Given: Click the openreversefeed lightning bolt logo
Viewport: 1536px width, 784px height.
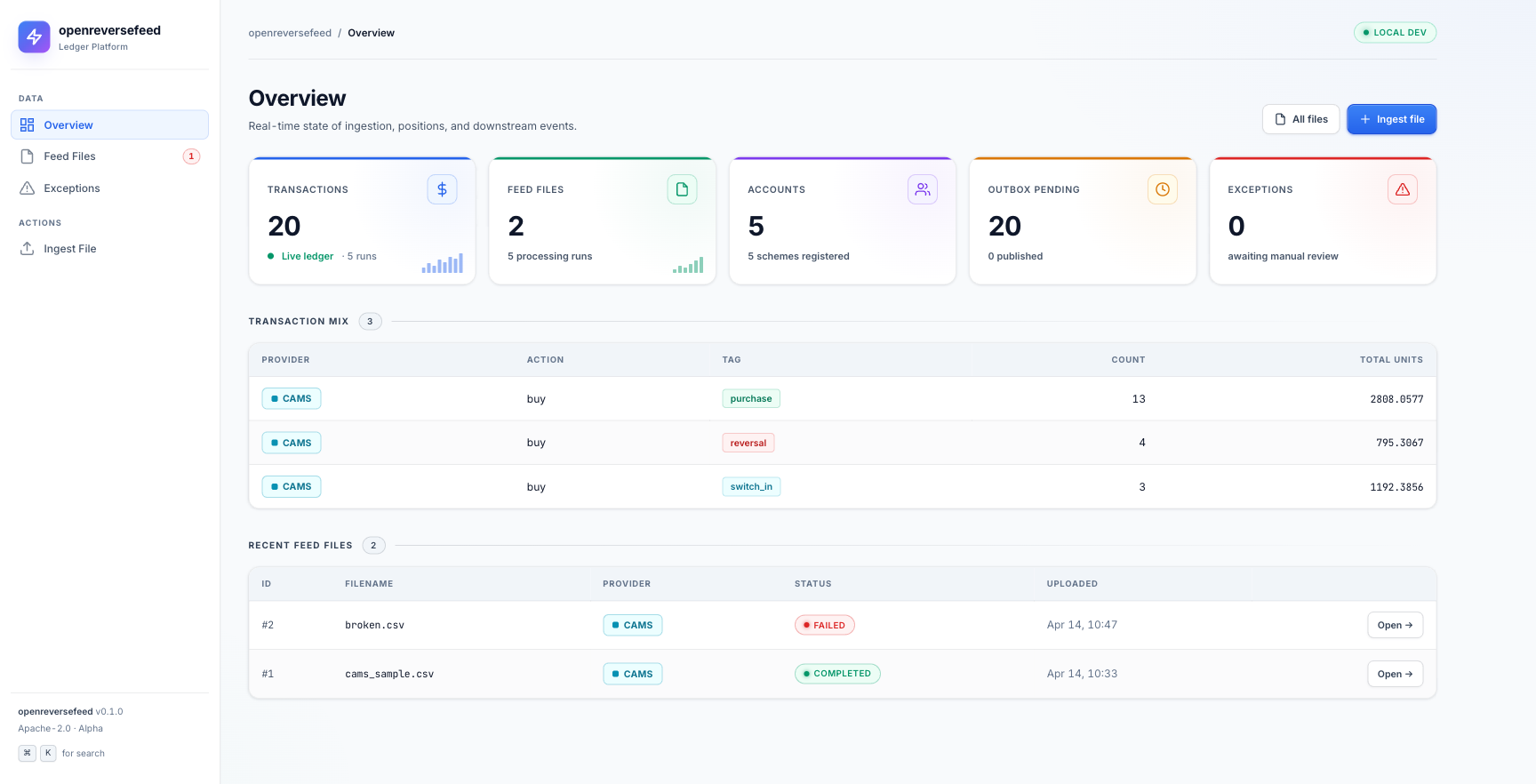Looking at the screenshot, I should point(34,37).
